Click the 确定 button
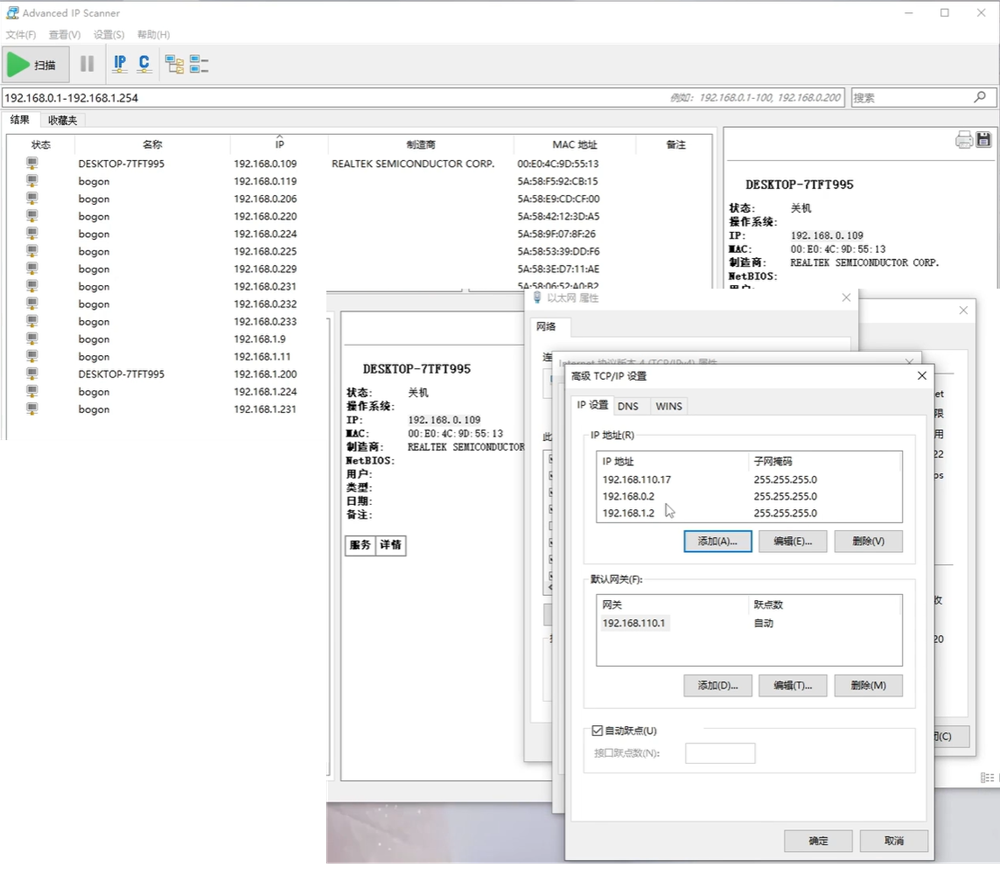 818,841
